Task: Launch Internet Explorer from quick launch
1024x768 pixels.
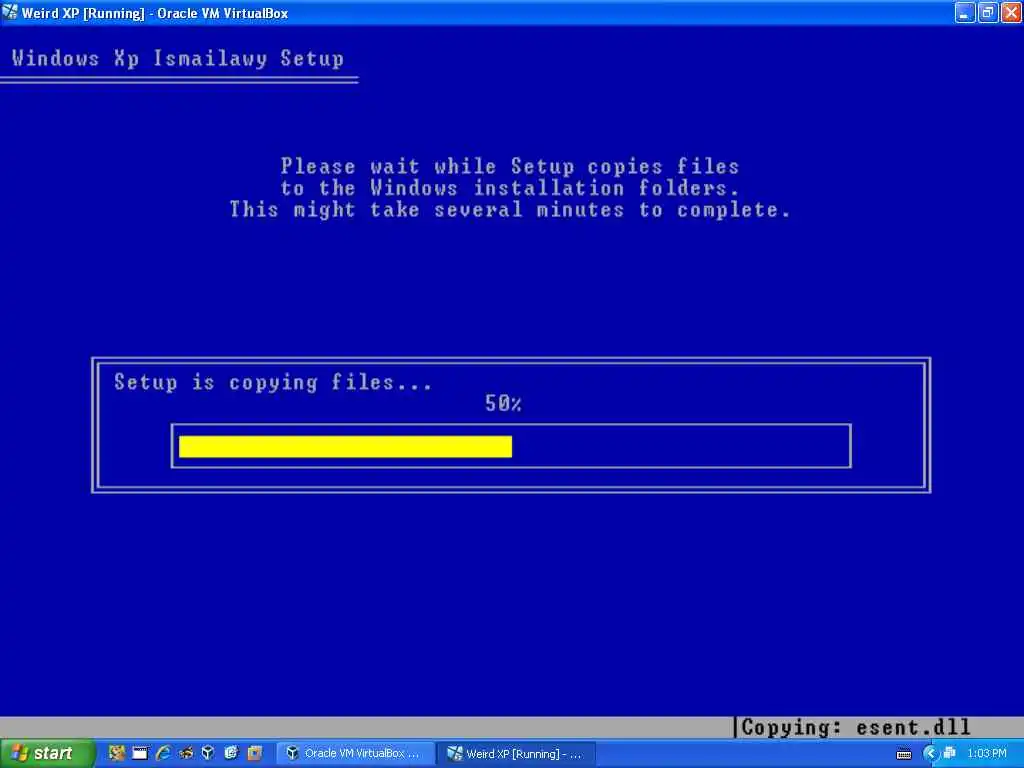Action: click(x=163, y=753)
